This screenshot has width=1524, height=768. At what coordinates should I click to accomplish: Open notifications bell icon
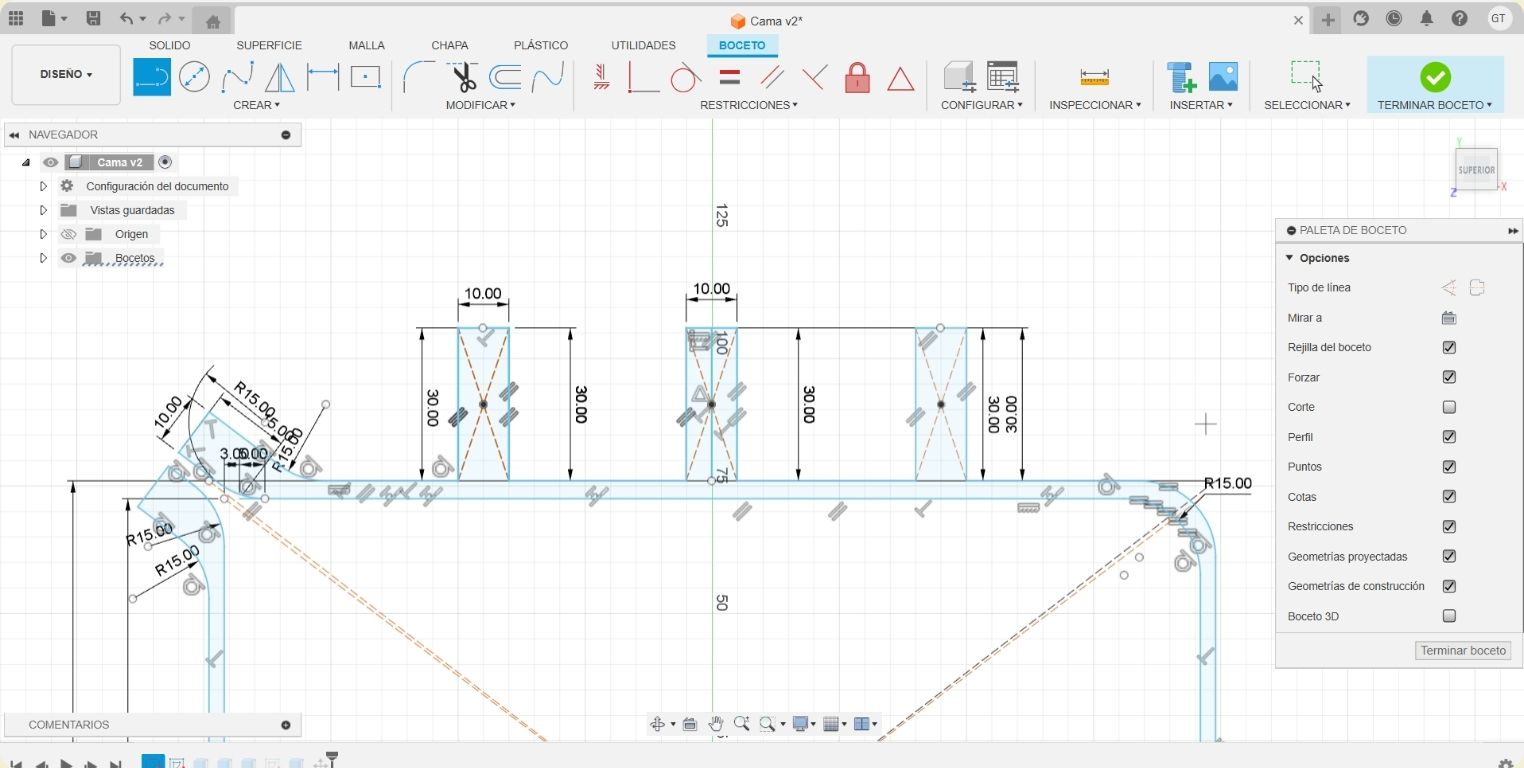1427,19
